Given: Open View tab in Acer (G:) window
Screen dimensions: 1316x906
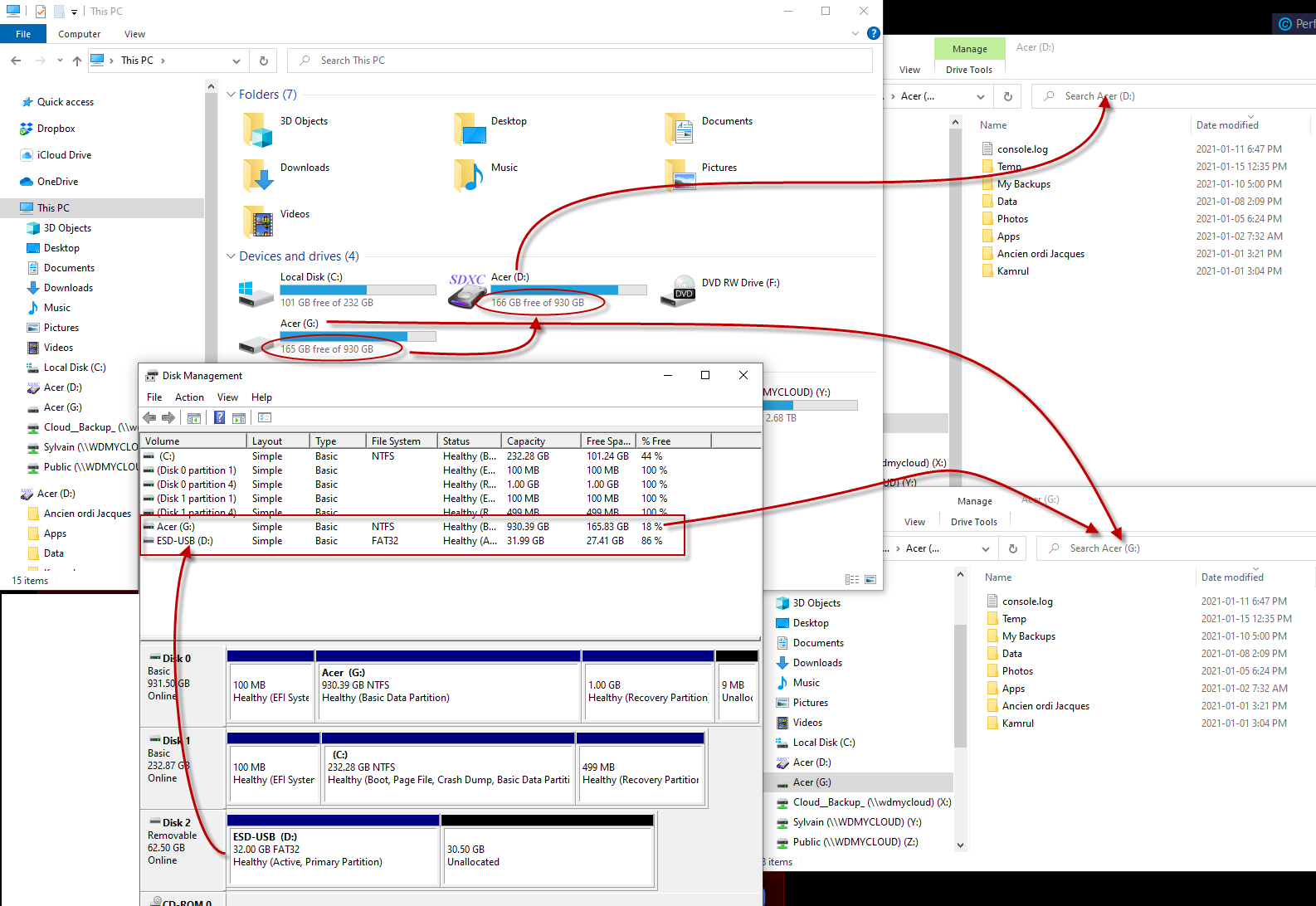Looking at the screenshot, I should pos(914,522).
